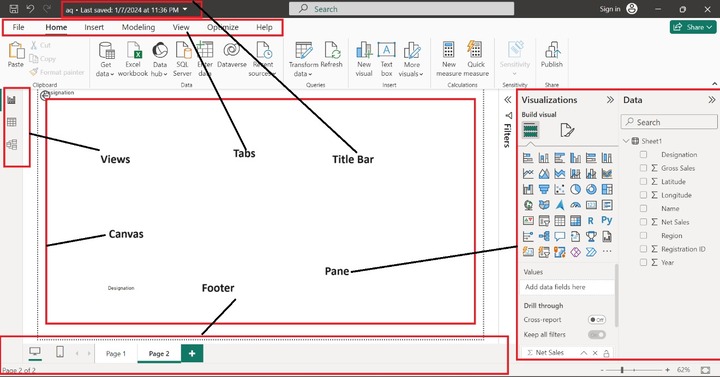Insert a Text box
The image size is (720, 377).
point(387,59)
